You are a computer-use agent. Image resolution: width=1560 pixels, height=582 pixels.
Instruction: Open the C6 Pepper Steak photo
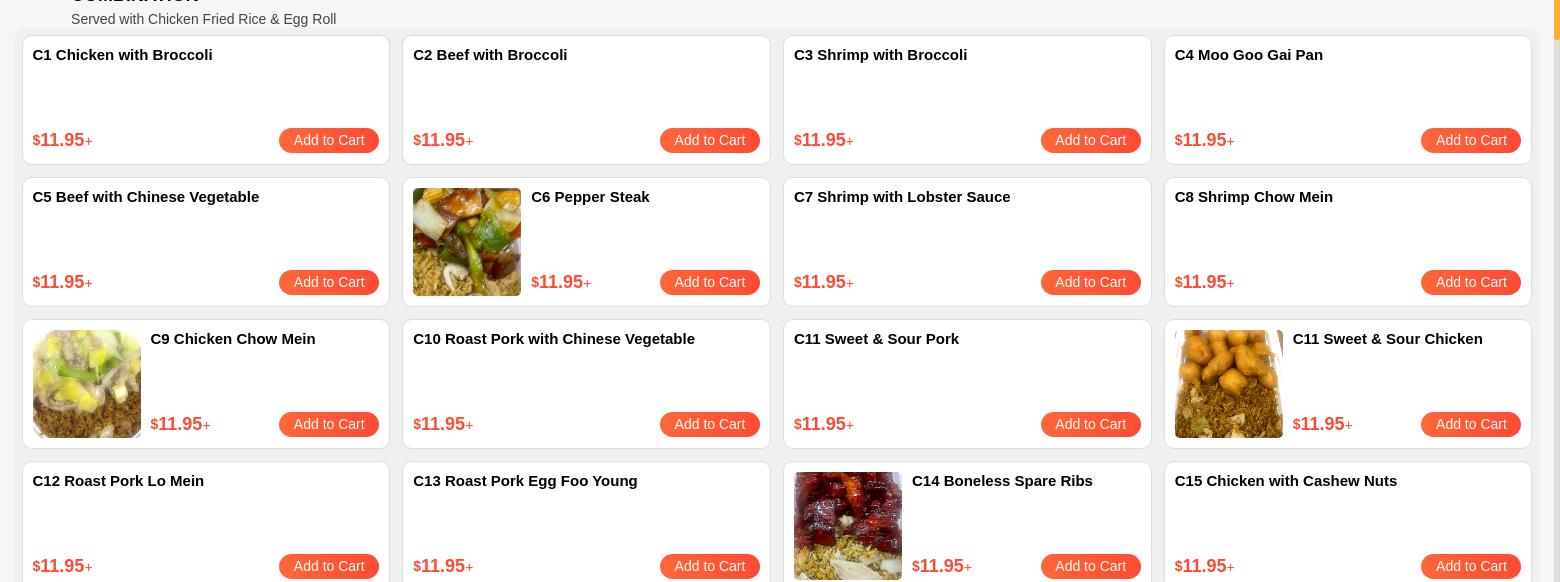tap(467, 242)
